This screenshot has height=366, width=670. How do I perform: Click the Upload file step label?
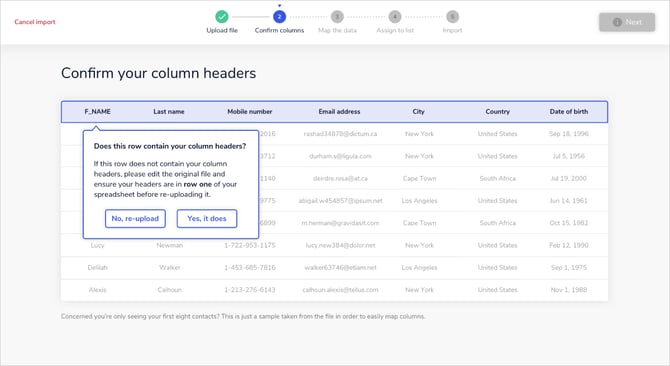(x=222, y=30)
